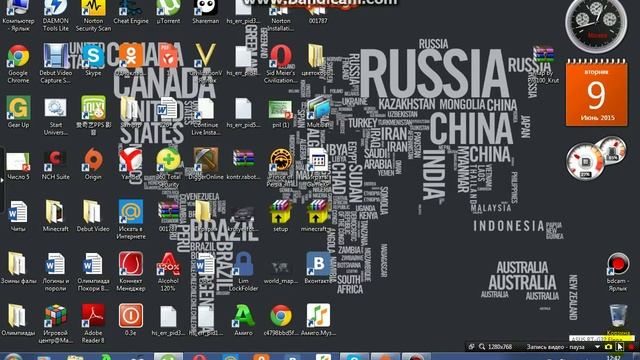Open Cheat Engine shortcut
Image resolution: width=640 pixels, height=360 pixels.
131,12
